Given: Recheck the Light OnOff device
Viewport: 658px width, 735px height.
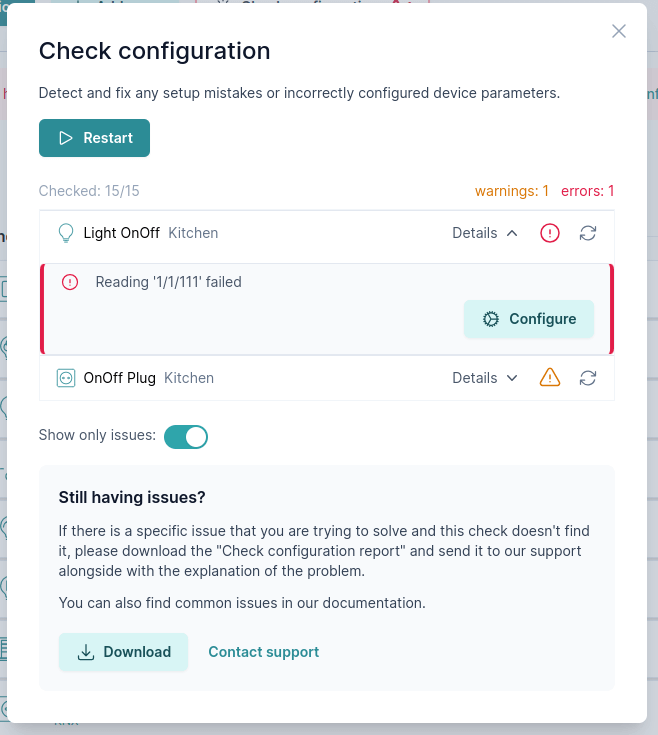Looking at the screenshot, I should point(588,233).
